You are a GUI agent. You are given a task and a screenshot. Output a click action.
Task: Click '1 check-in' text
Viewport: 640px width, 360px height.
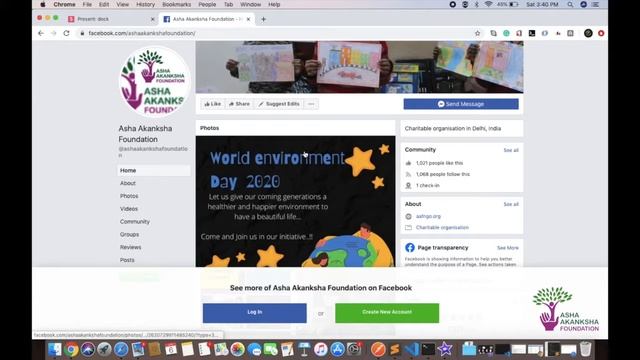tap(427, 185)
